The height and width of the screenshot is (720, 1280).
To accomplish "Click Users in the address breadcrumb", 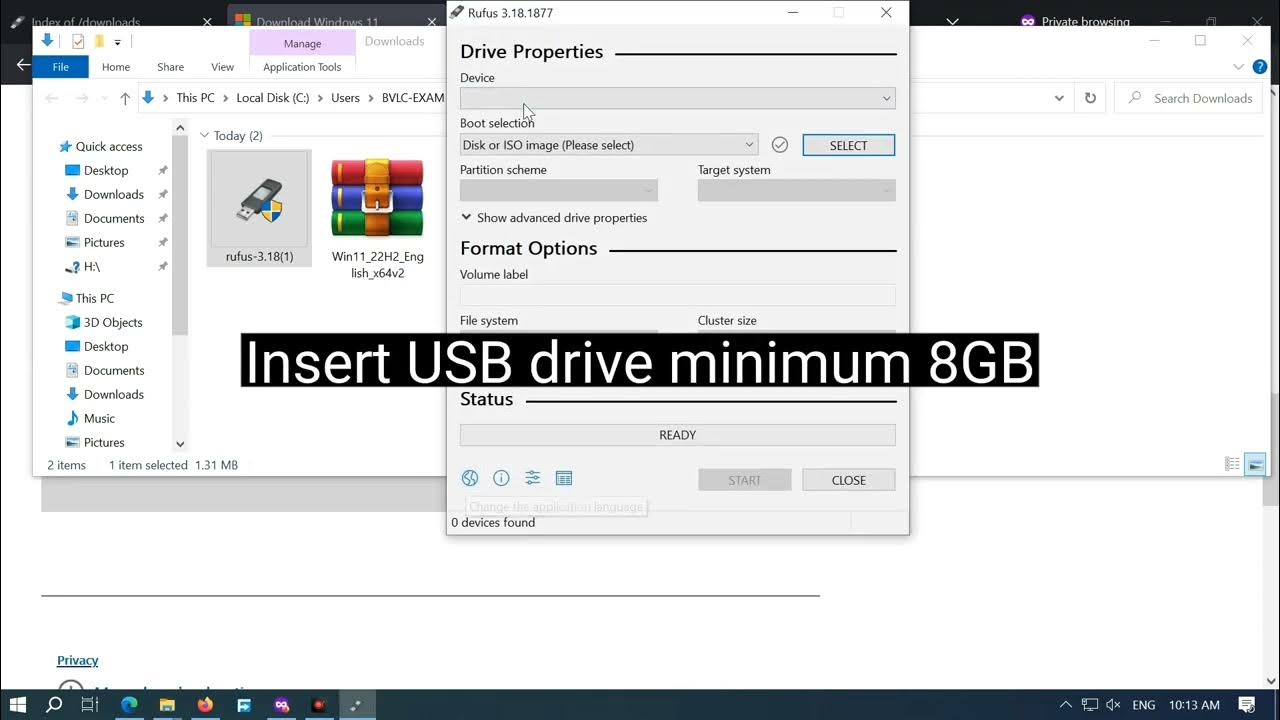I will pyautogui.click(x=345, y=98).
